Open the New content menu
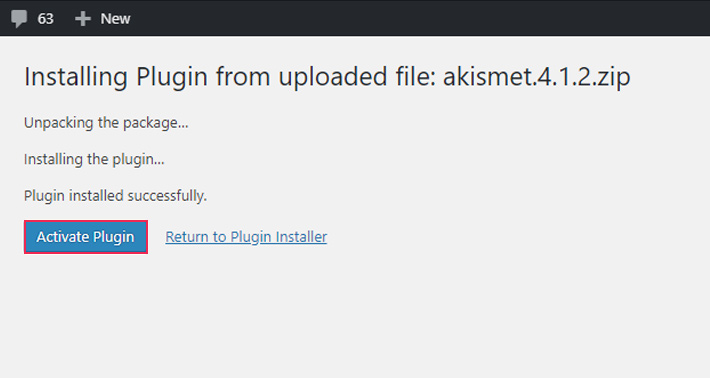Viewport: 710px width, 378px height. (x=103, y=19)
